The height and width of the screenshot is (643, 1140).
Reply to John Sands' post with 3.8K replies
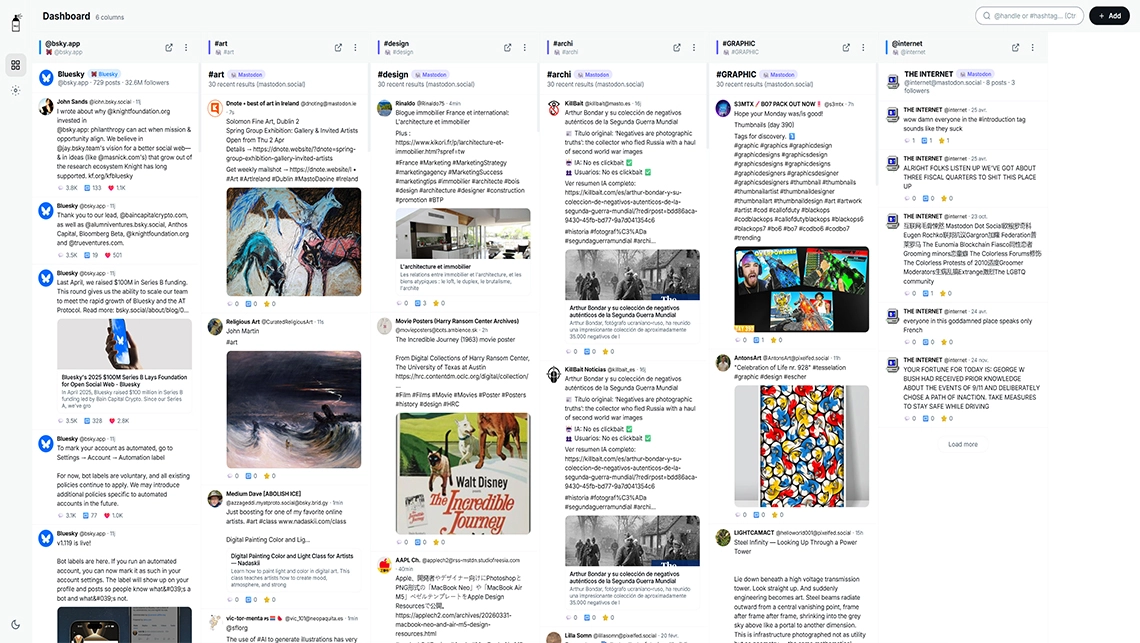coord(68,188)
